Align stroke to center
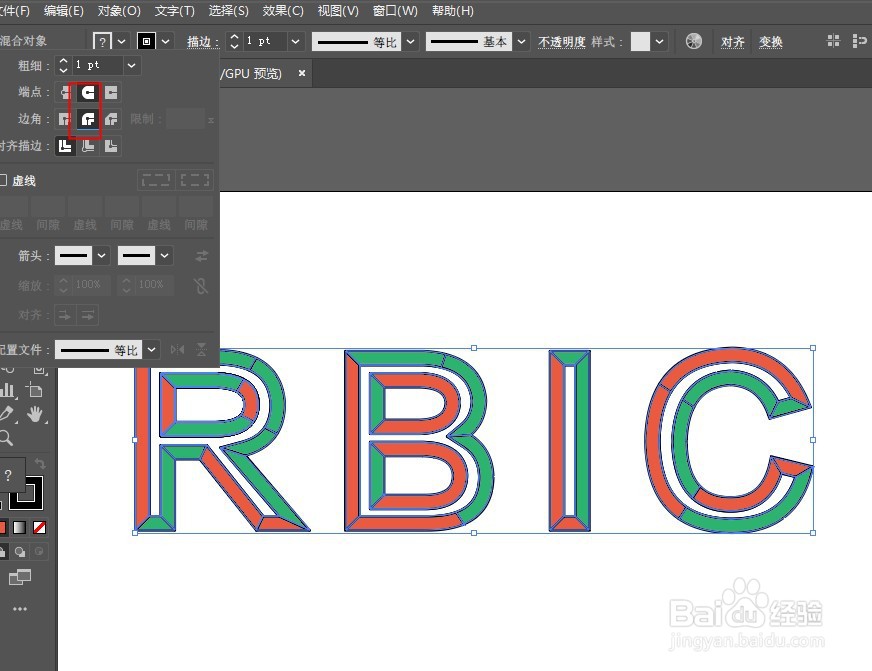 coord(65,146)
